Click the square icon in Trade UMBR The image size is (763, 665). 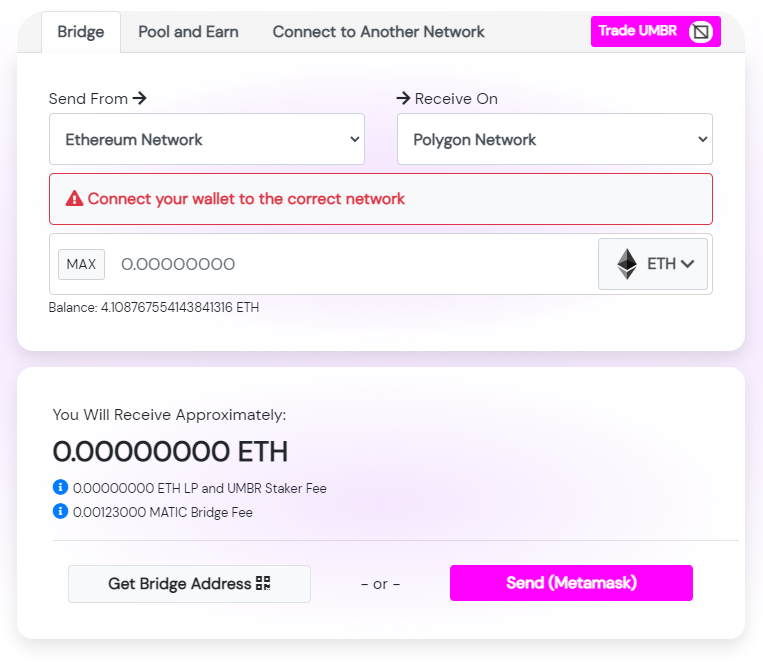[702, 32]
